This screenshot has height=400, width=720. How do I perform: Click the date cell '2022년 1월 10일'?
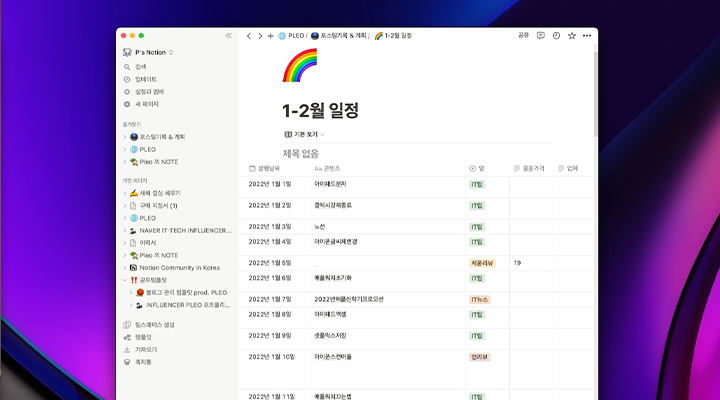pos(272,357)
